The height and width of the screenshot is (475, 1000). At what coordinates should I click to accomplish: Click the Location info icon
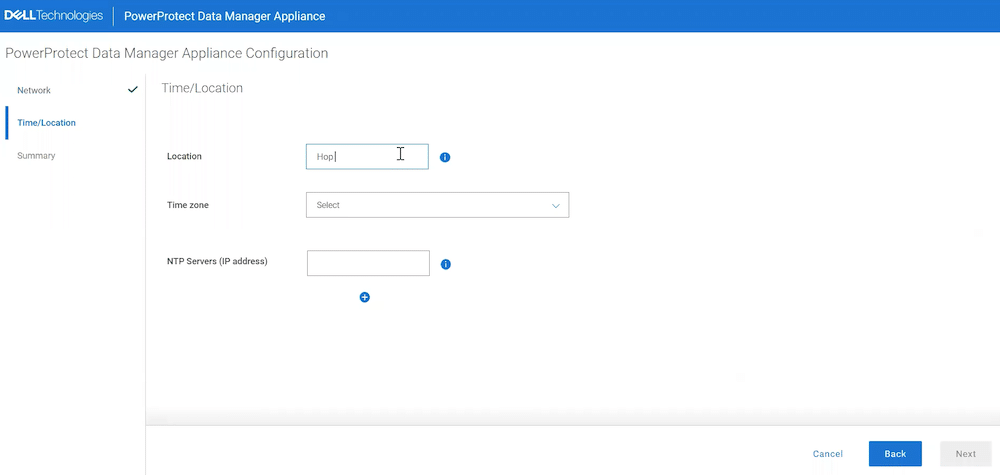tap(445, 157)
